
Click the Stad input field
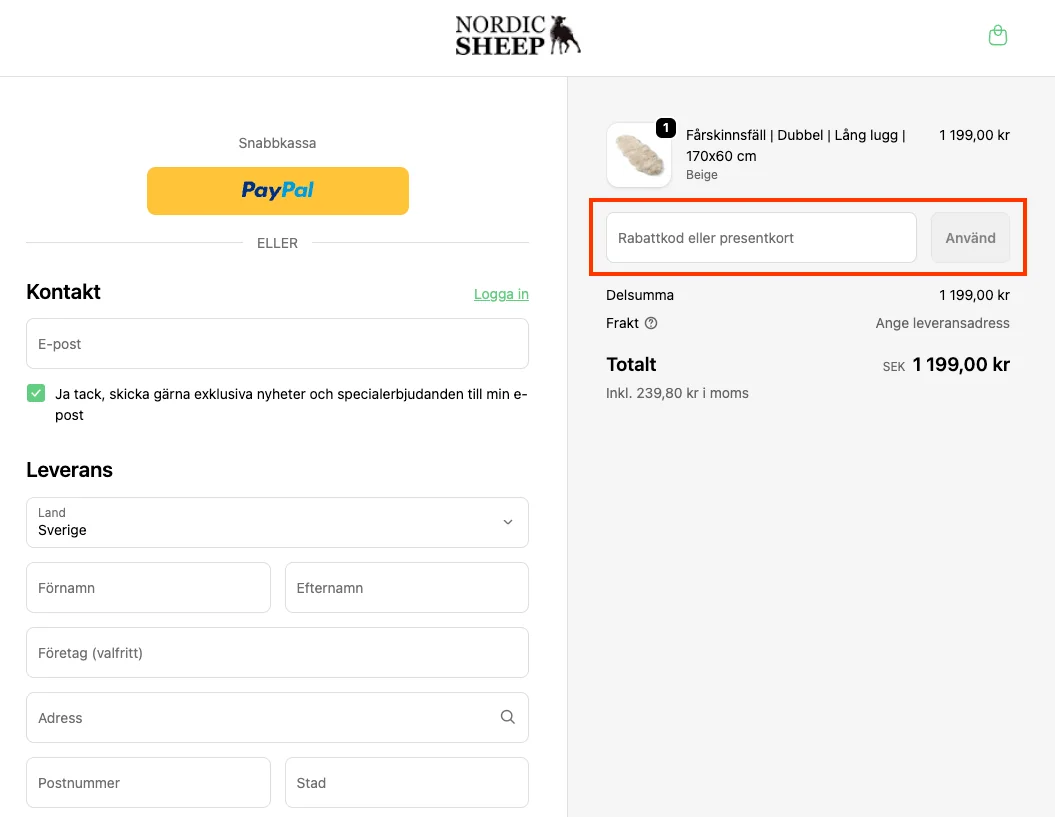click(406, 783)
